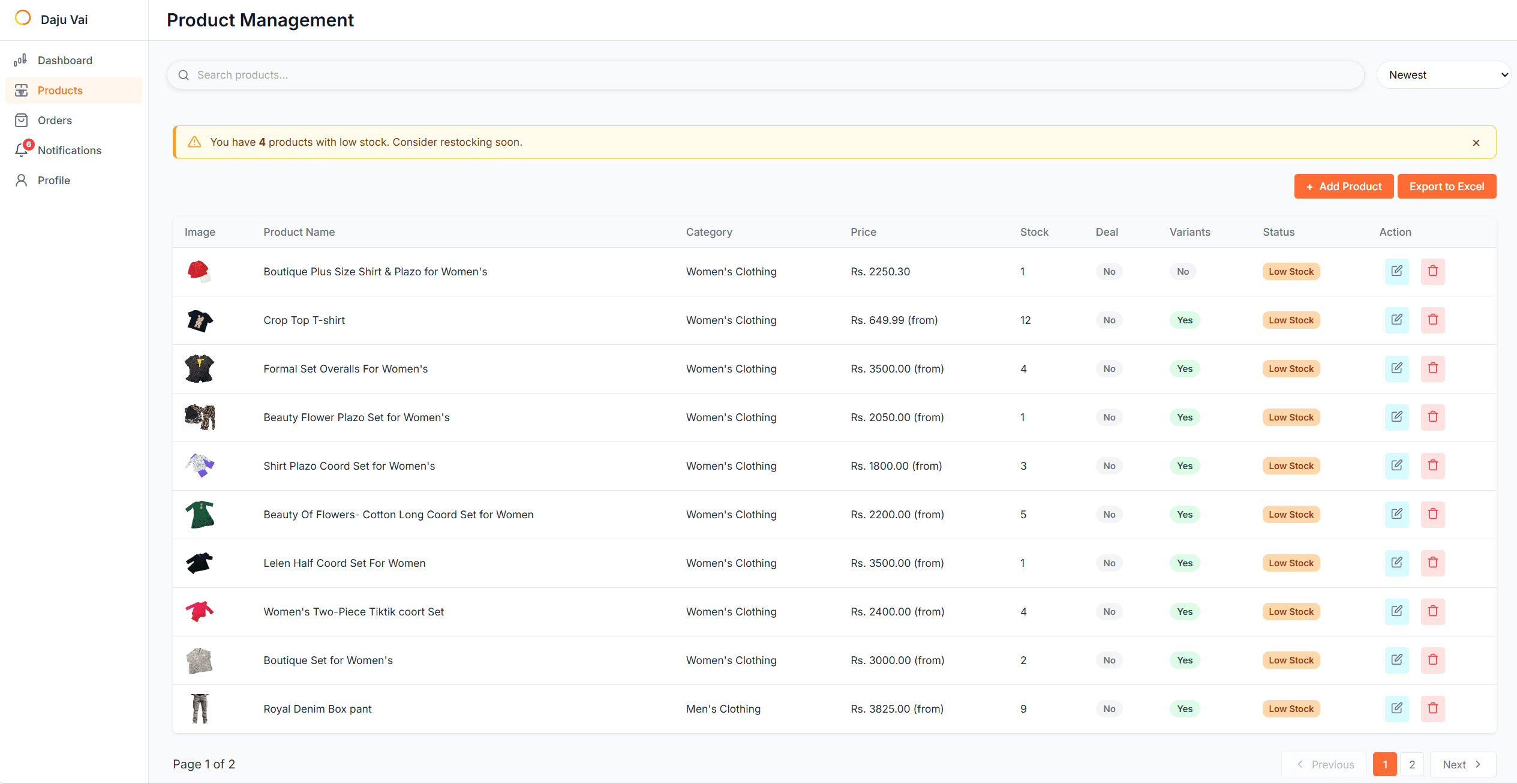Go to the Next page

click(1462, 764)
